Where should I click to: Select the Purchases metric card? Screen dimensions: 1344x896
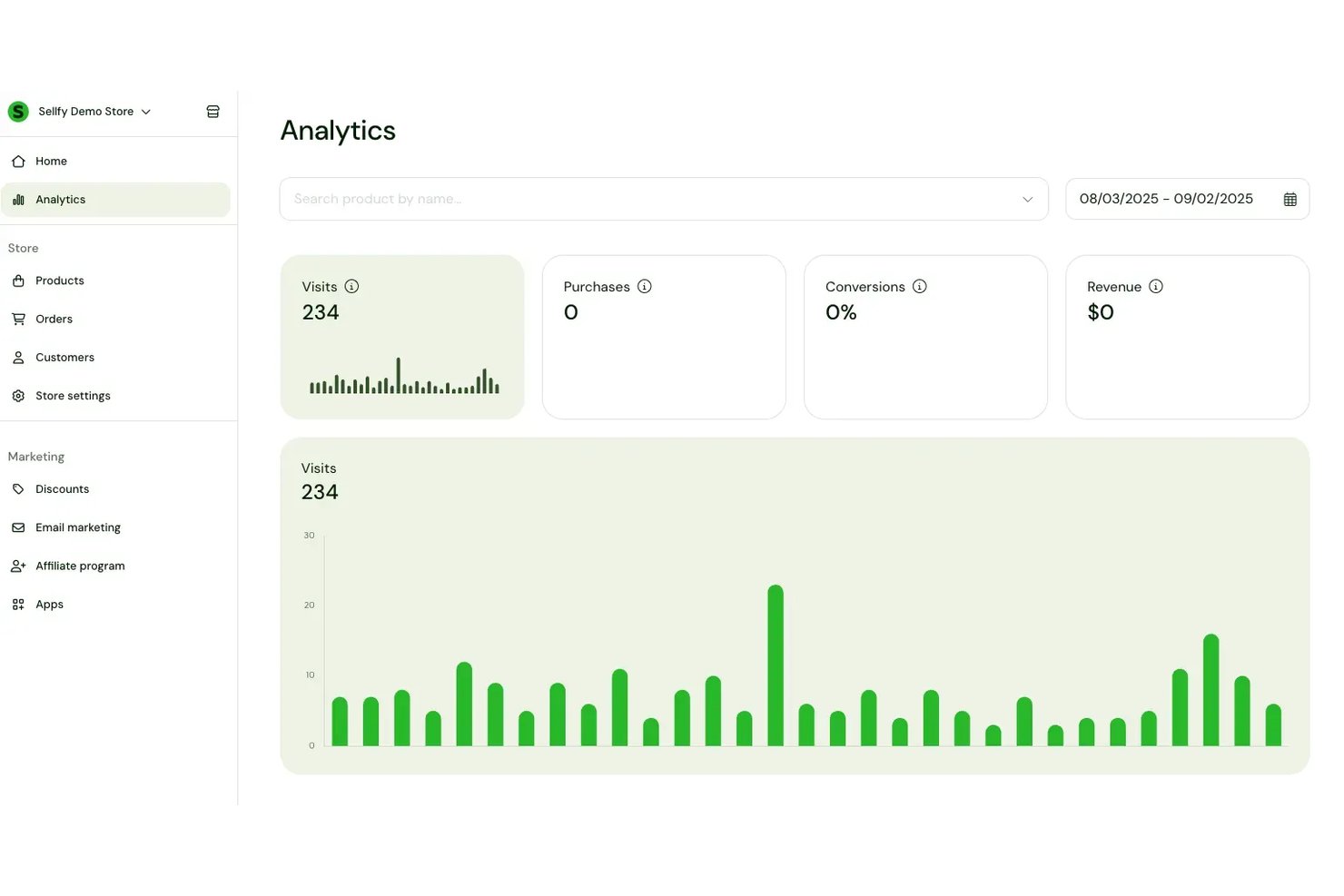(664, 337)
